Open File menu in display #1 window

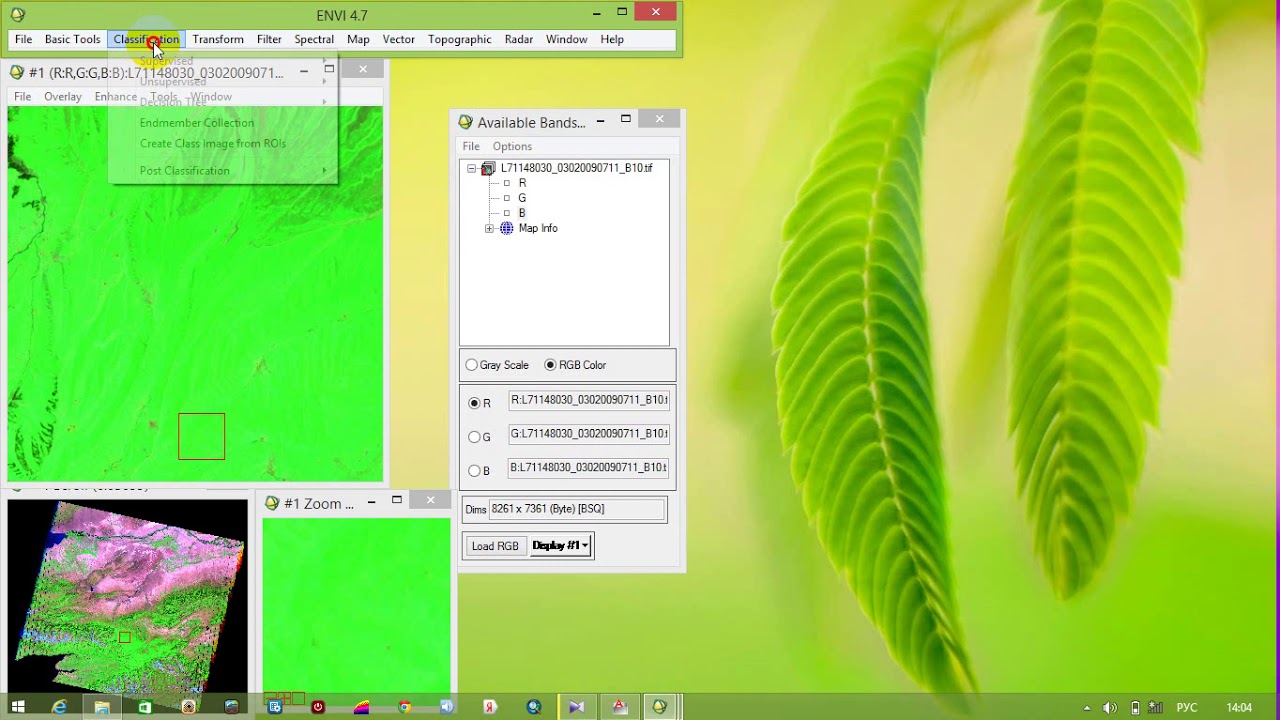pos(22,97)
